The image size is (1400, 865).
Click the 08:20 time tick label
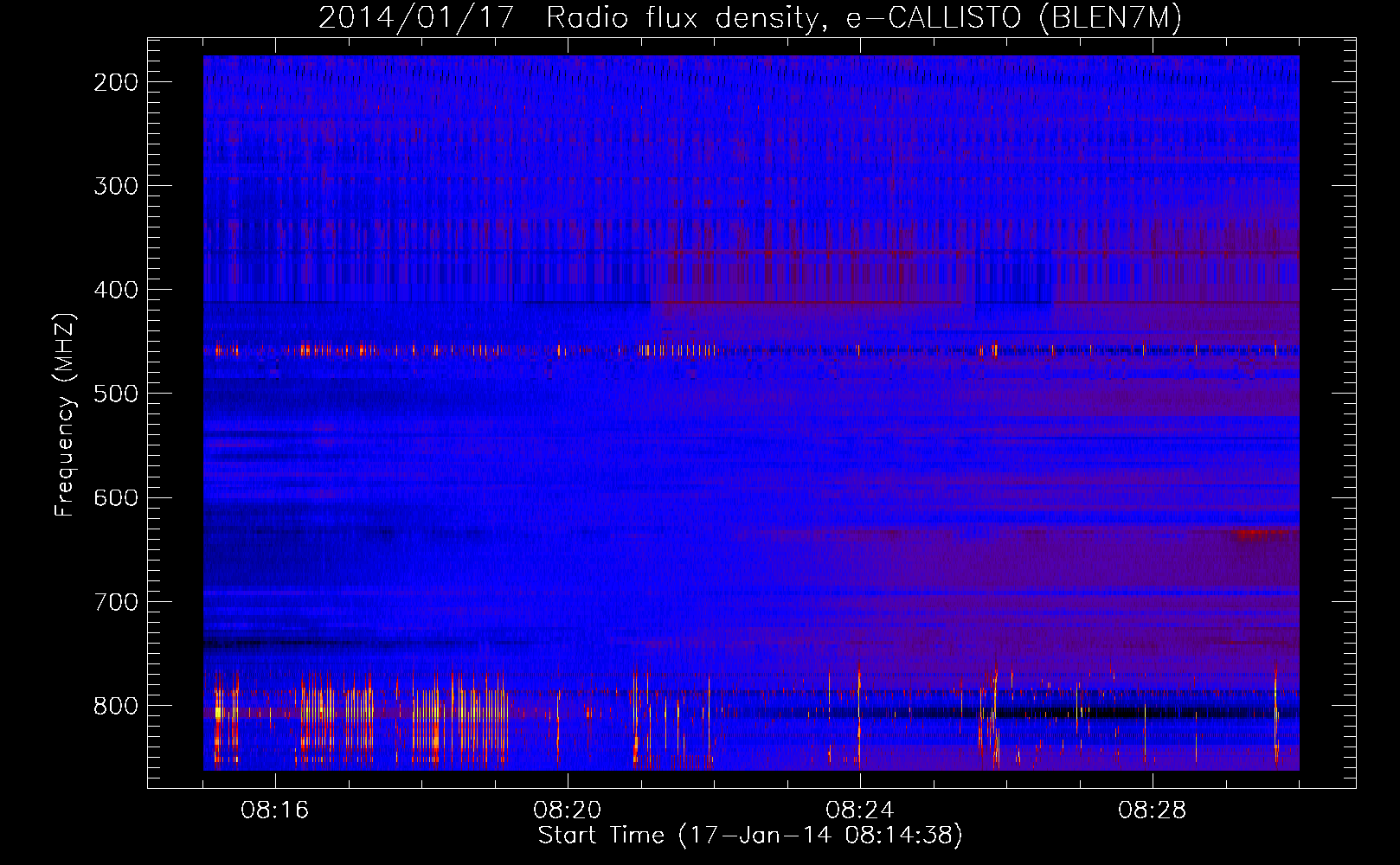click(x=568, y=811)
